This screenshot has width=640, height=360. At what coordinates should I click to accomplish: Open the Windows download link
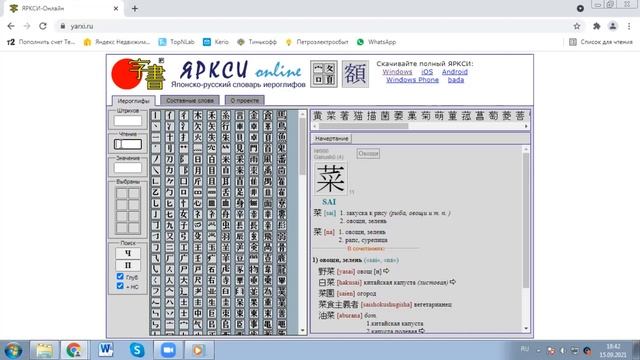(397, 72)
